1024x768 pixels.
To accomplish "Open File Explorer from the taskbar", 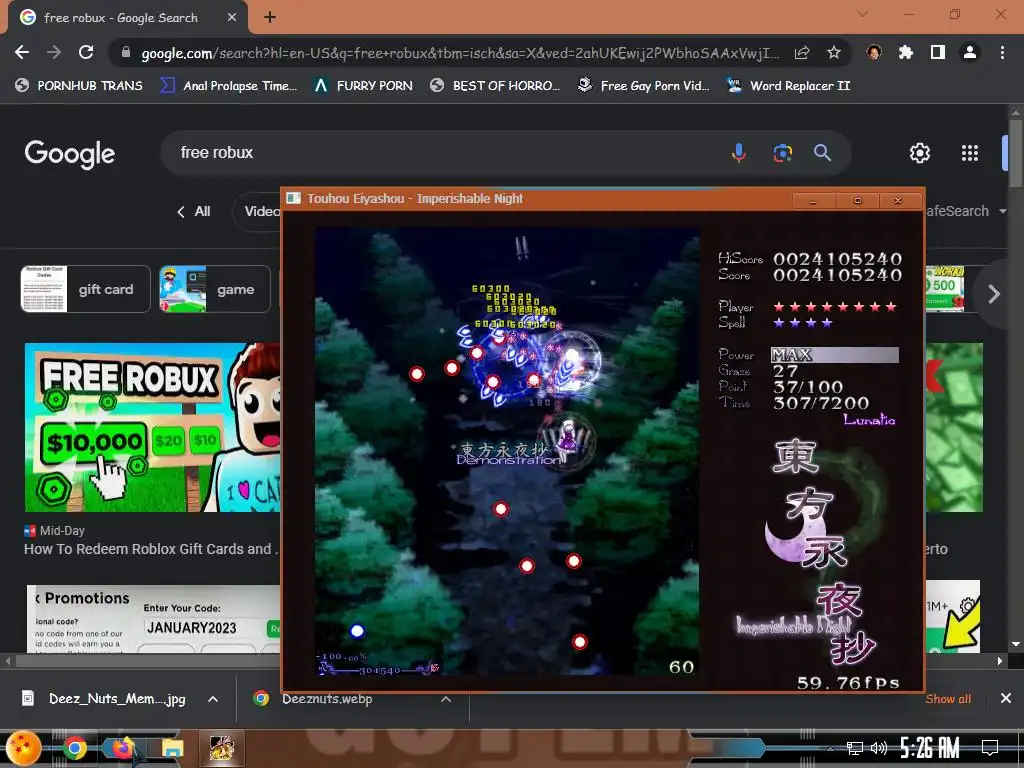I will tap(172, 748).
